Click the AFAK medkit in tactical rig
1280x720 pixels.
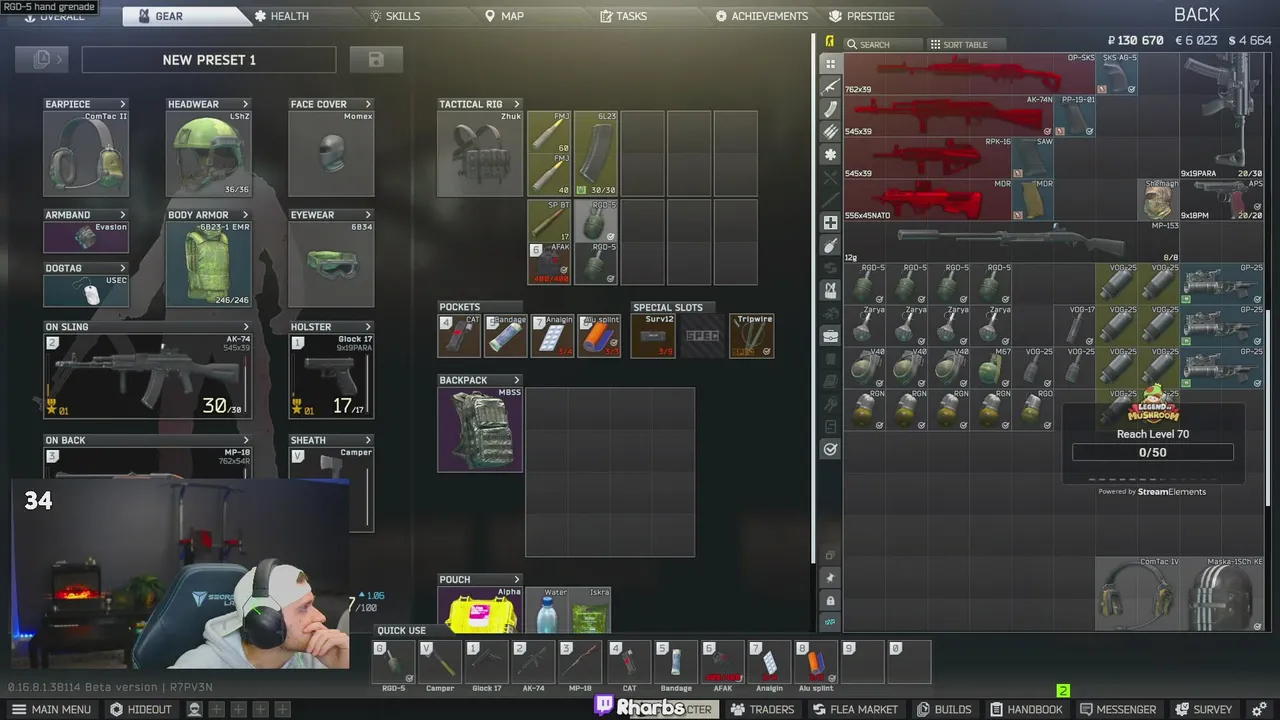(549, 263)
